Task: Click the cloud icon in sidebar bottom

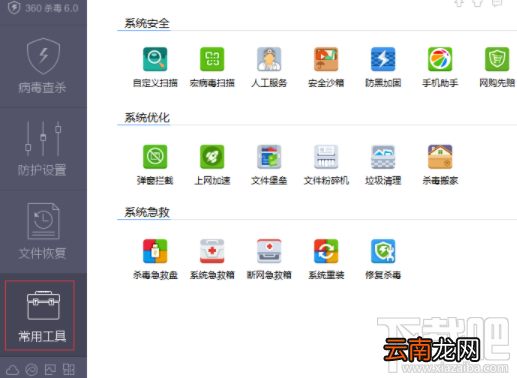Action: (13, 370)
